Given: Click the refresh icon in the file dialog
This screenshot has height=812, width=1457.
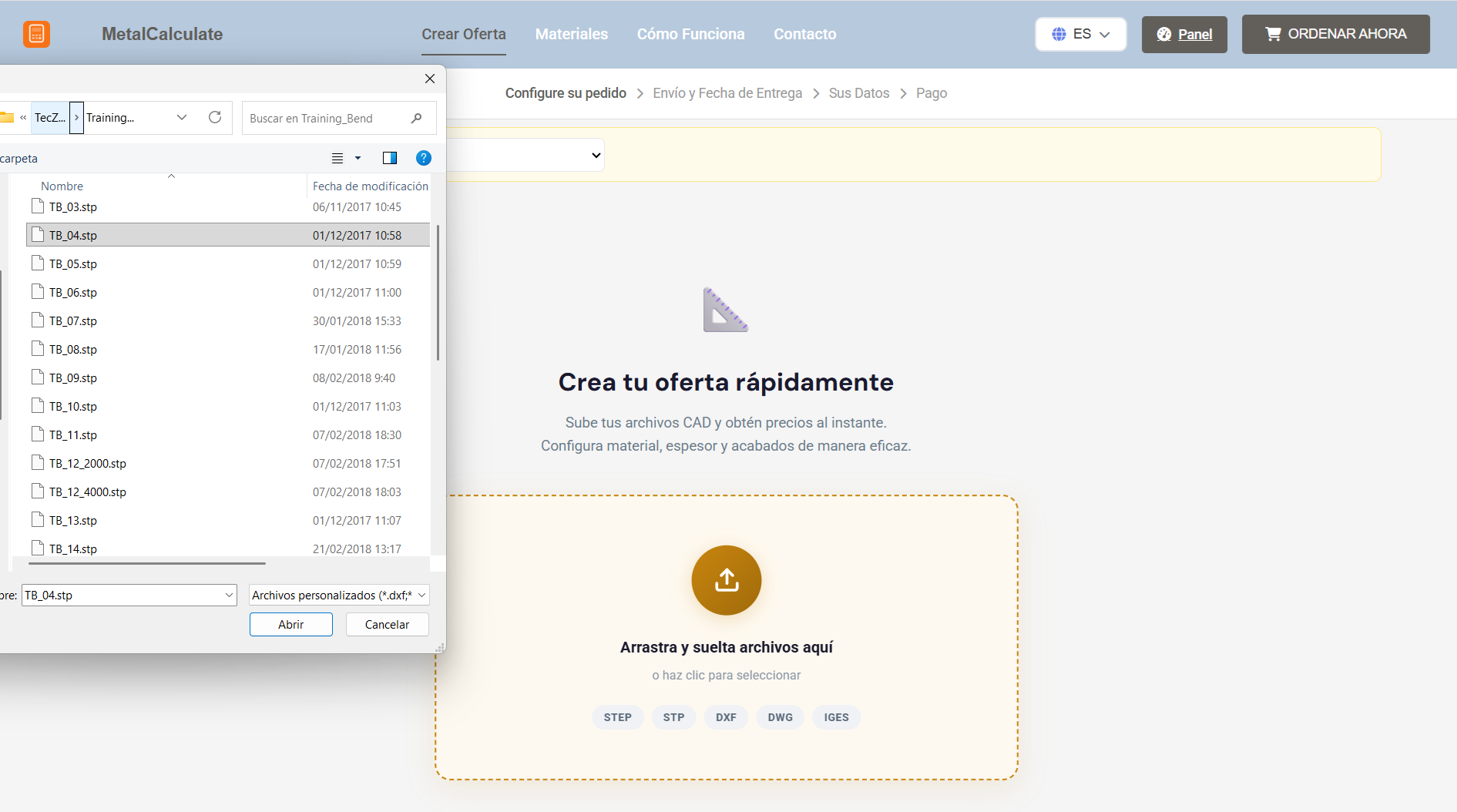Looking at the screenshot, I should [215, 117].
